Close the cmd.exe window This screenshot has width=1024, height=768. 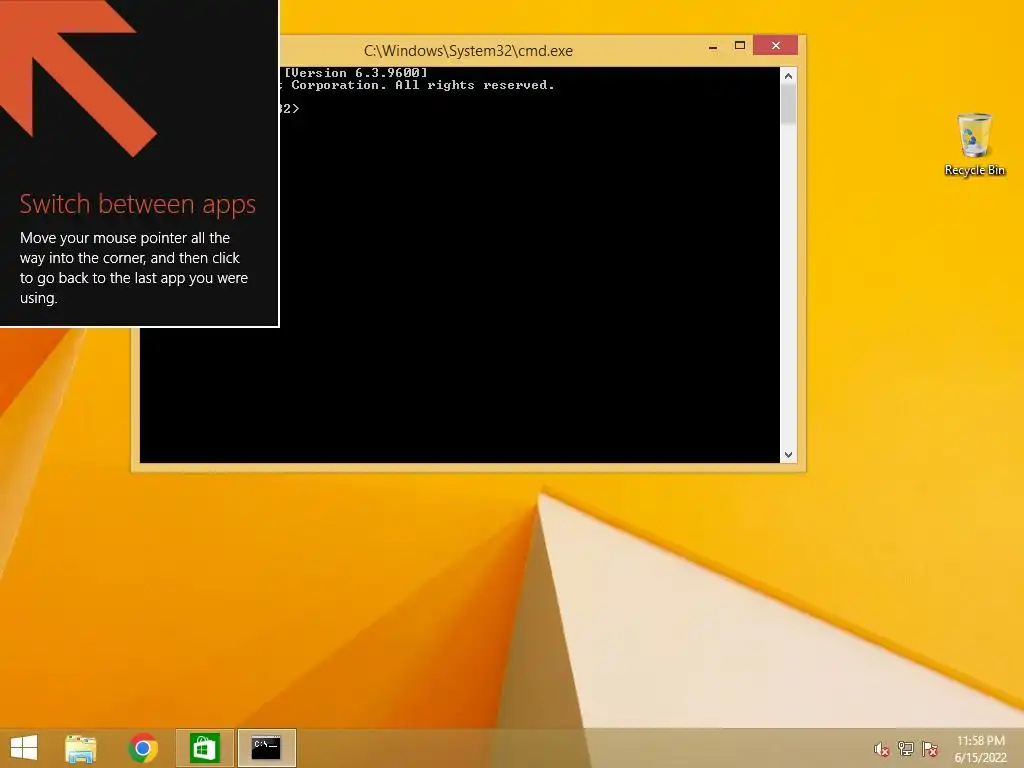click(775, 45)
